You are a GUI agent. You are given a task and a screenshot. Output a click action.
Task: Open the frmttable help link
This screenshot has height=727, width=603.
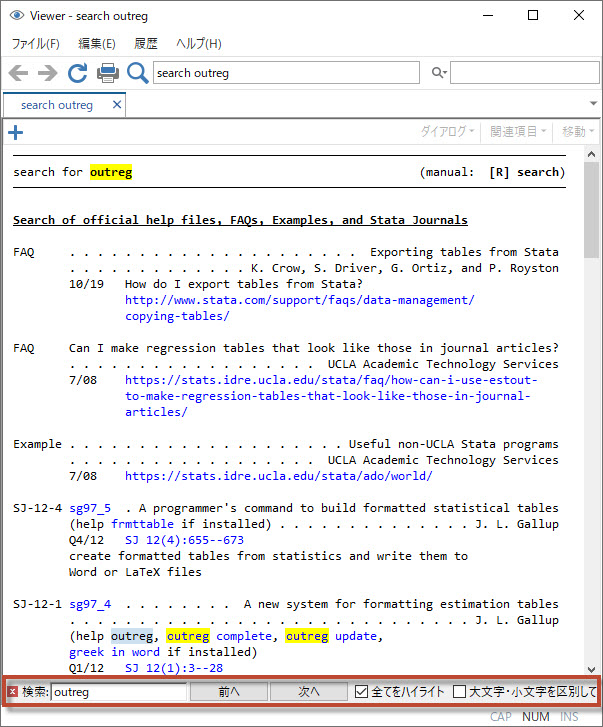click(142, 524)
